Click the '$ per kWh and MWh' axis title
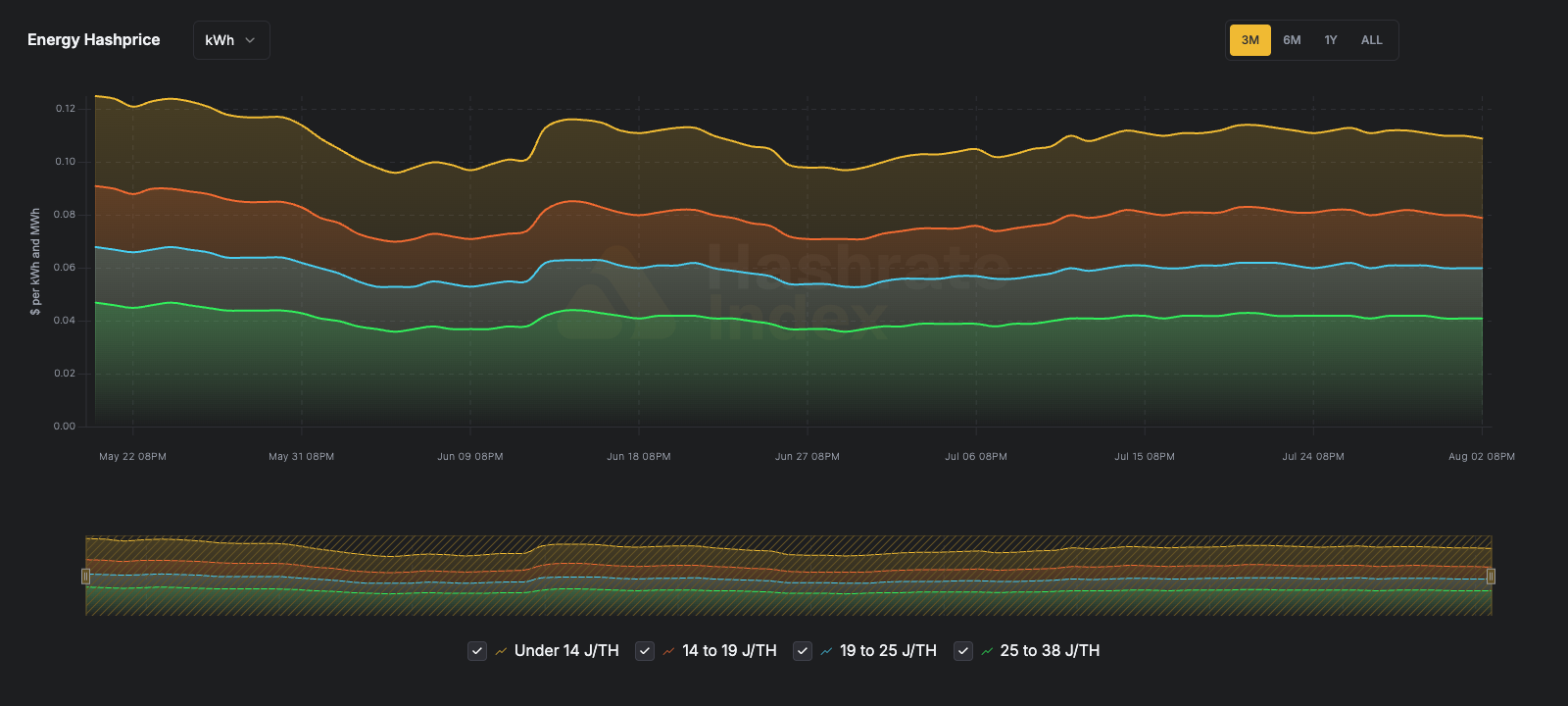This screenshot has width=1568, height=706. click(x=35, y=261)
